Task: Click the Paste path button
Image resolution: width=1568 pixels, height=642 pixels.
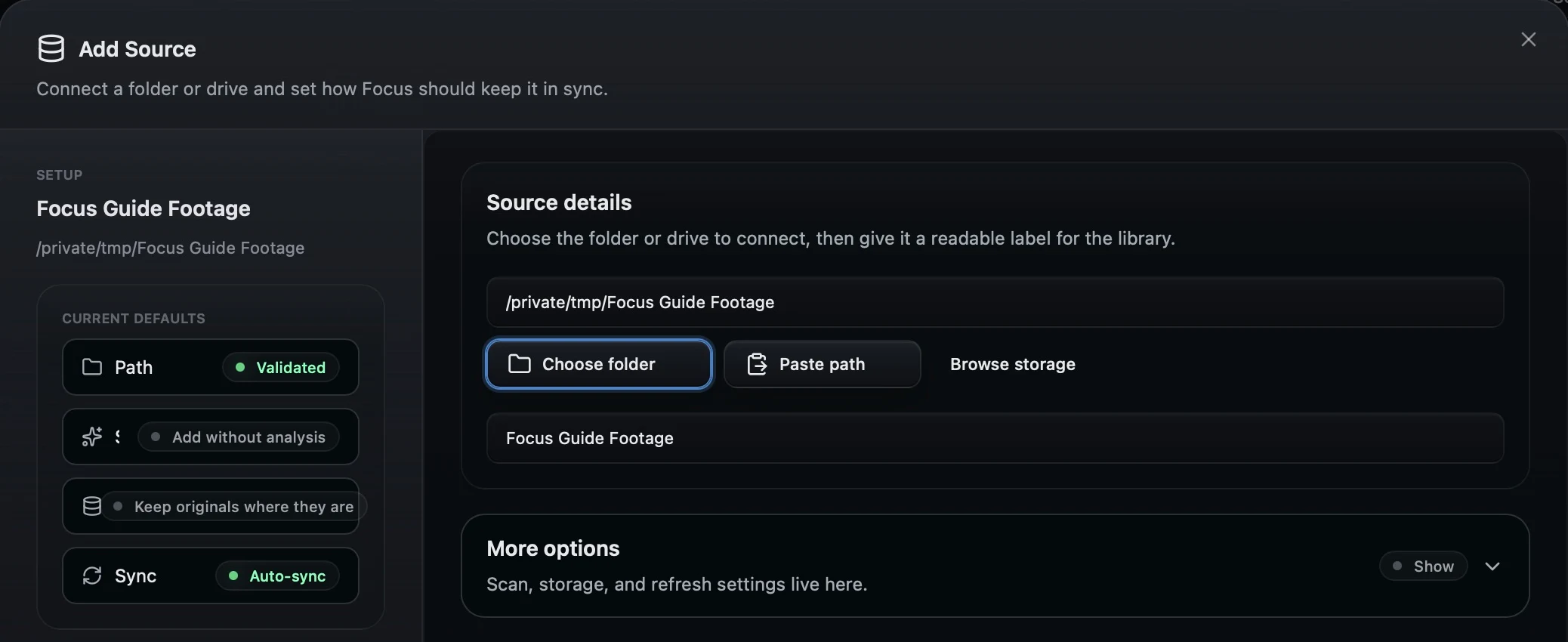Action: [x=822, y=364]
